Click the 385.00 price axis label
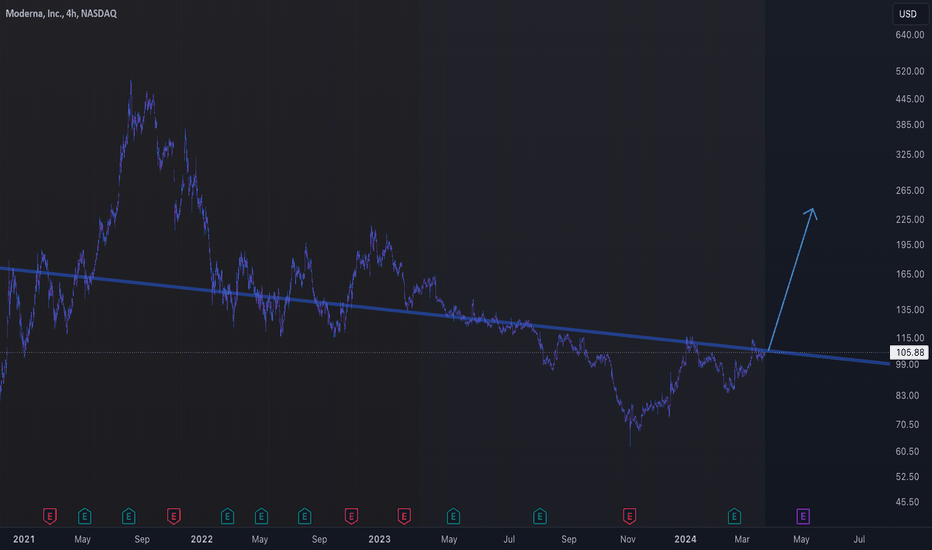Image resolution: width=932 pixels, height=550 pixels. (910, 125)
